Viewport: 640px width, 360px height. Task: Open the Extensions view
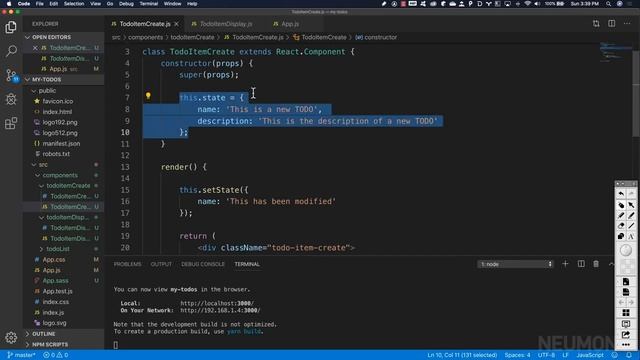pos(11,123)
